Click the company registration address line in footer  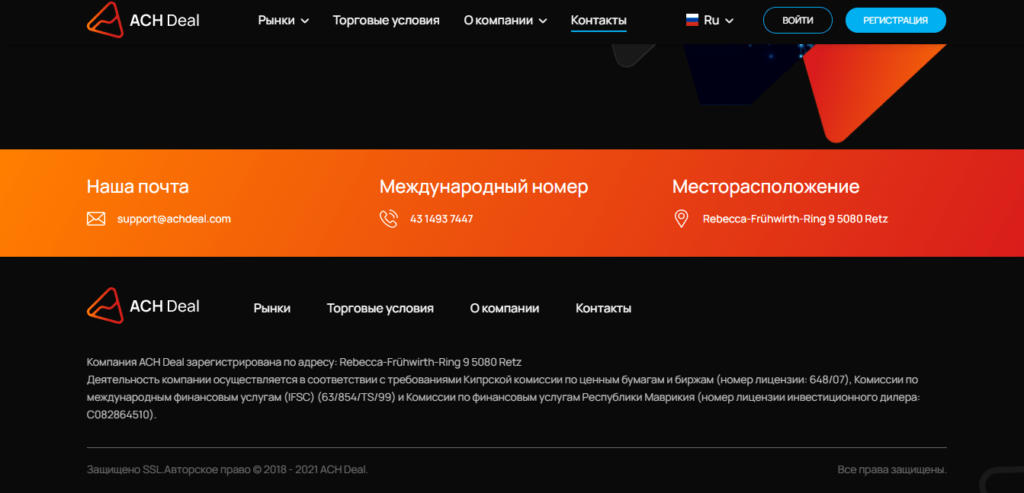point(304,362)
